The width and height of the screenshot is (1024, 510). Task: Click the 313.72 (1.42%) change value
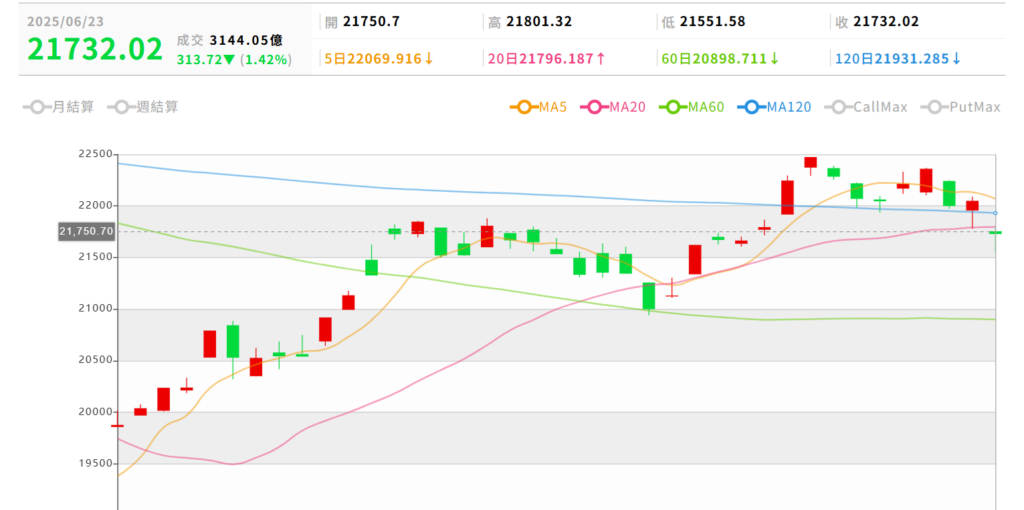tap(234, 60)
